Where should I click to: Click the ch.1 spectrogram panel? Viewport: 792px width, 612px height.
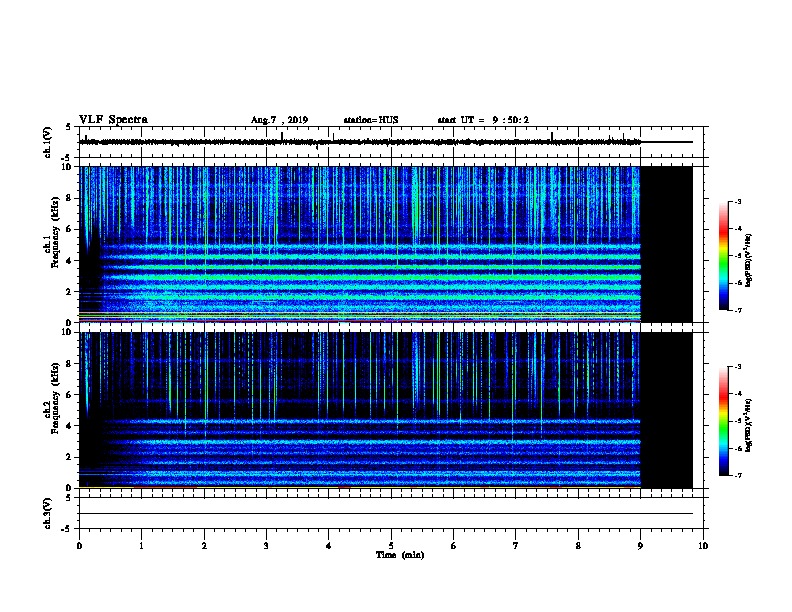(385, 244)
